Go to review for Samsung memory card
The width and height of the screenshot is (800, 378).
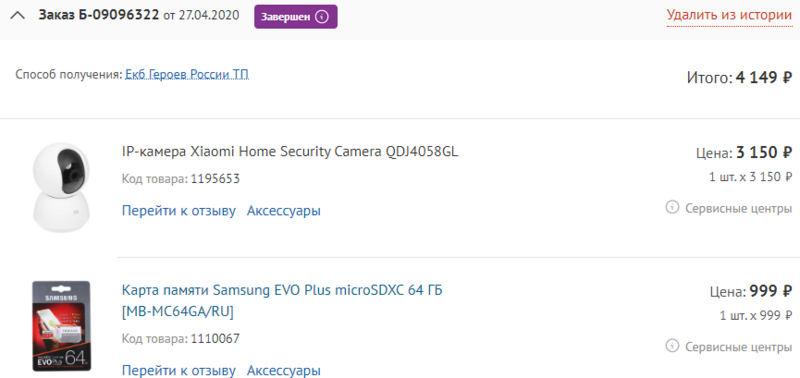coord(179,370)
